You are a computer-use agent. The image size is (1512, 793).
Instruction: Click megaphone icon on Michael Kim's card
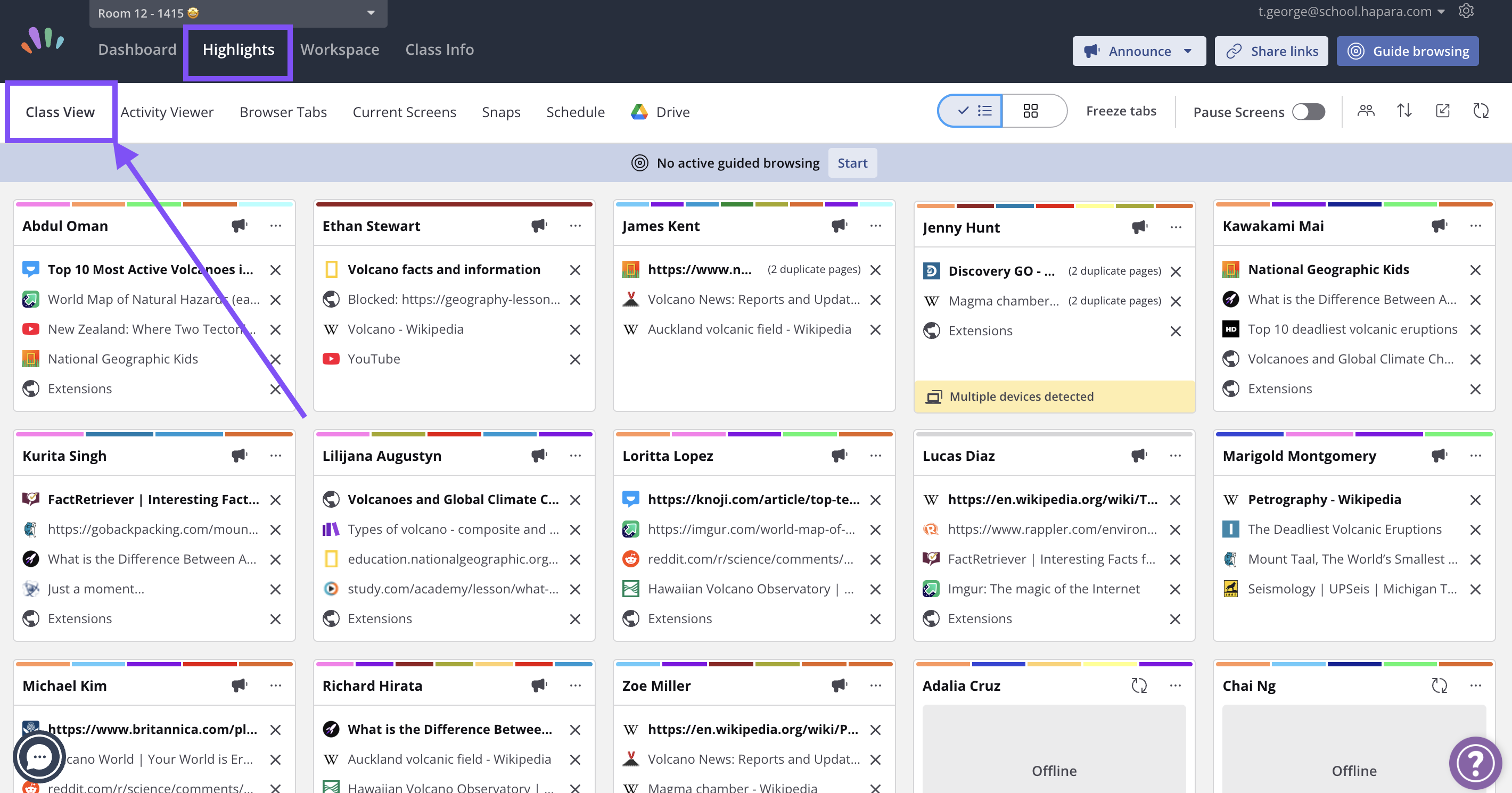click(x=239, y=685)
